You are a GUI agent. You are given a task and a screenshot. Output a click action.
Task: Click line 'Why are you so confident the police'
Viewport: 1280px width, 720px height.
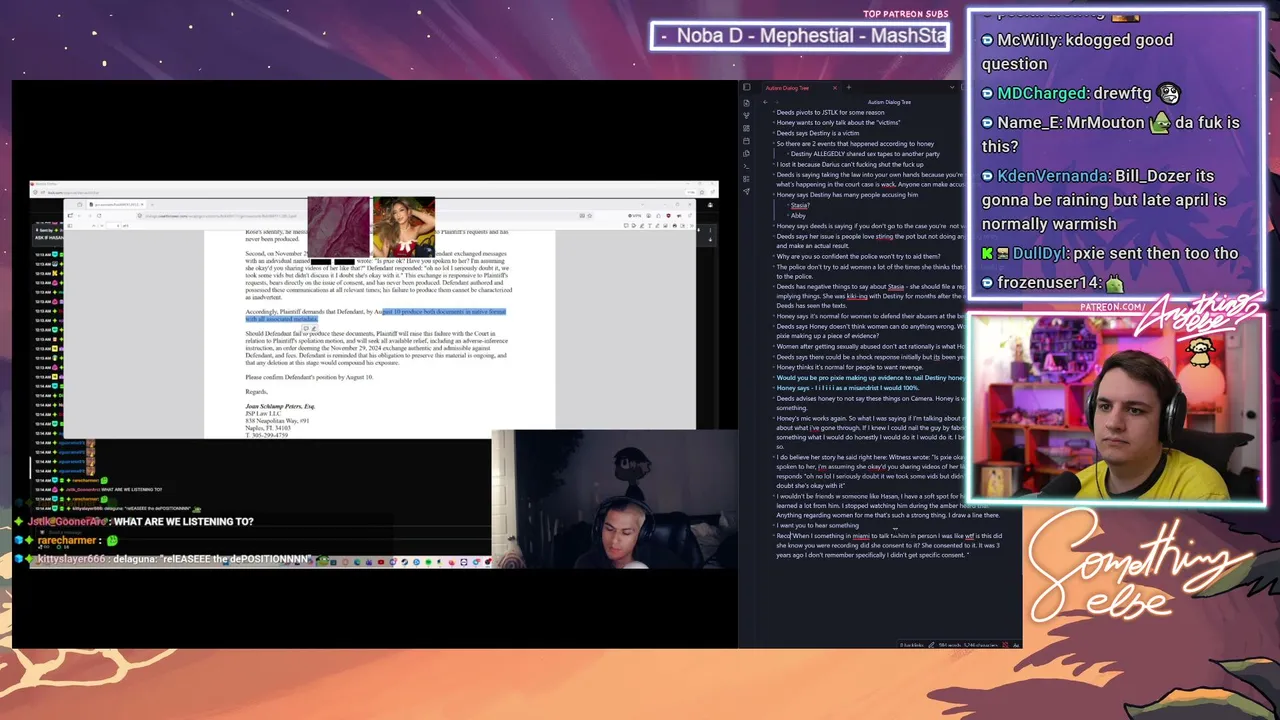[858, 256]
